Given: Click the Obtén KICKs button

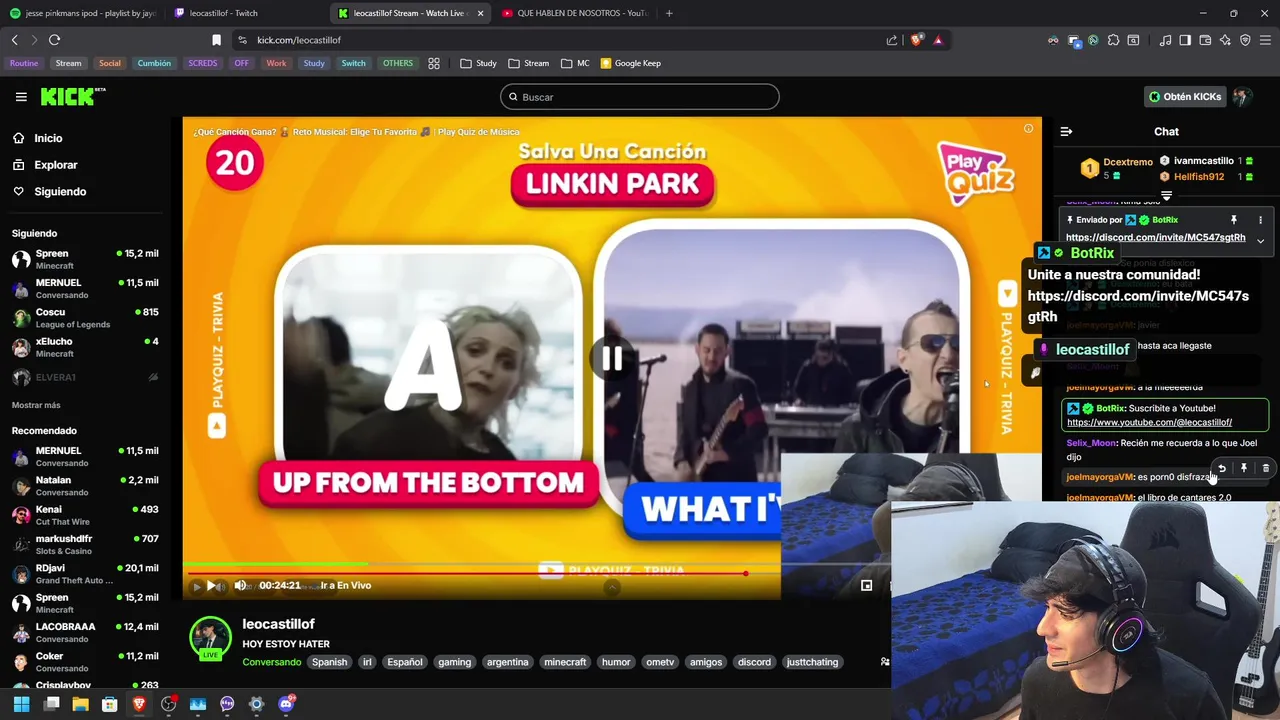Looking at the screenshot, I should (x=1185, y=97).
